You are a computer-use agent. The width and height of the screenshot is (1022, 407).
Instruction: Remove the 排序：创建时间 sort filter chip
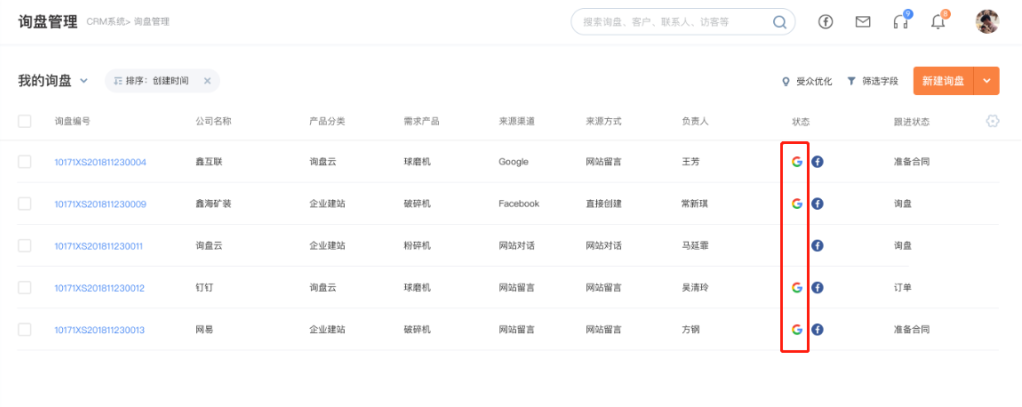click(207, 81)
